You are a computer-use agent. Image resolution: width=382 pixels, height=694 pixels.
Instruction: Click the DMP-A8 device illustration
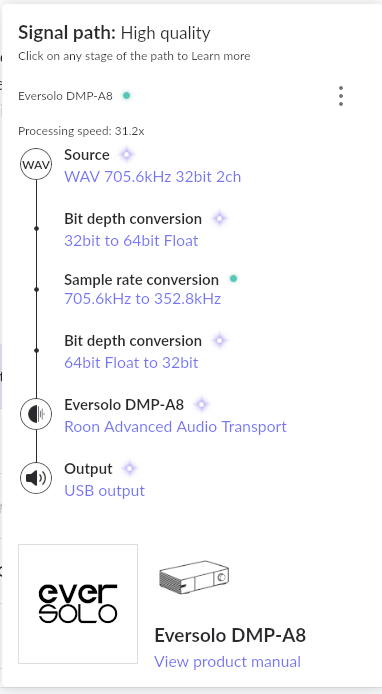(x=194, y=577)
